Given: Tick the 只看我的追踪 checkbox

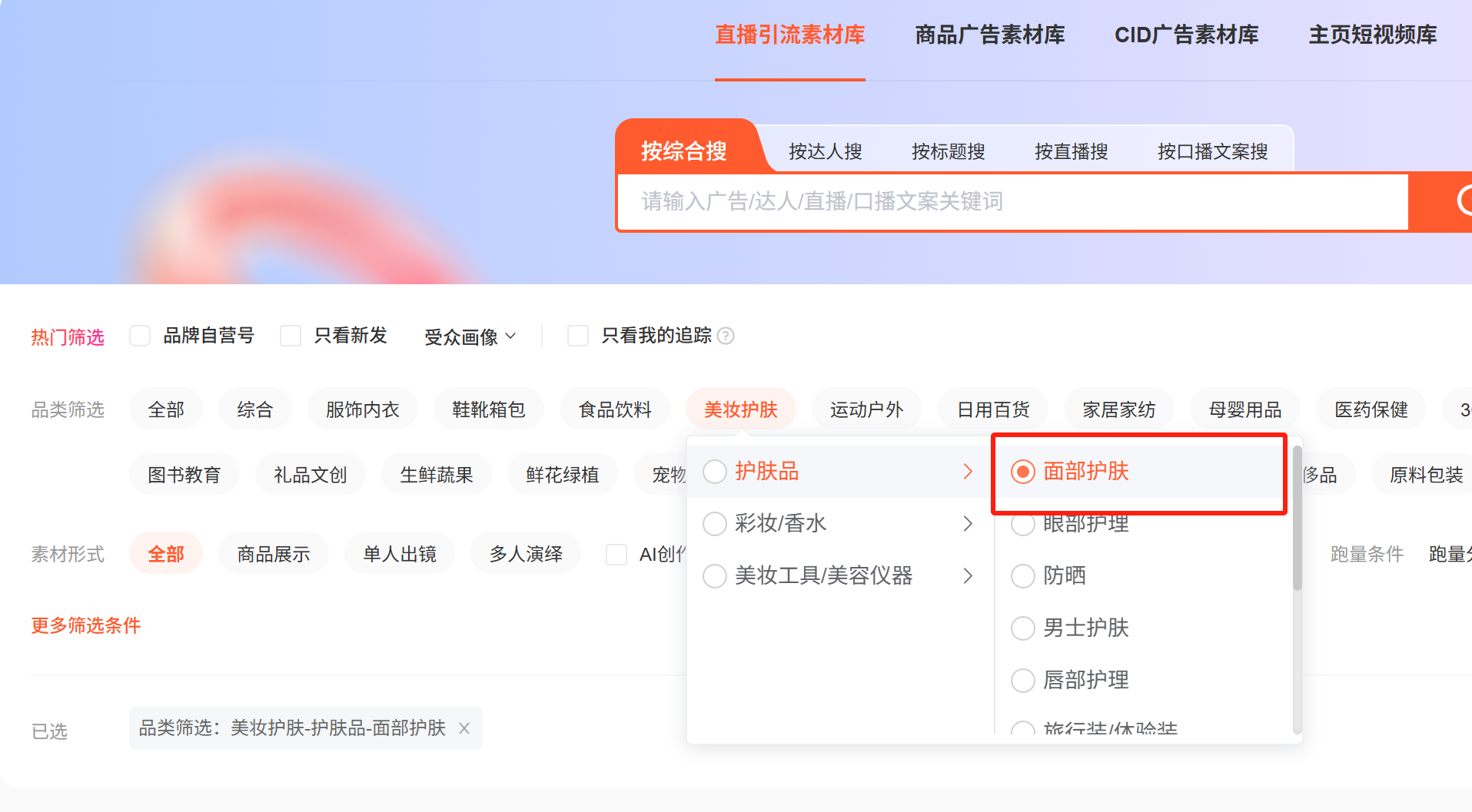Looking at the screenshot, I should point(577,336).
